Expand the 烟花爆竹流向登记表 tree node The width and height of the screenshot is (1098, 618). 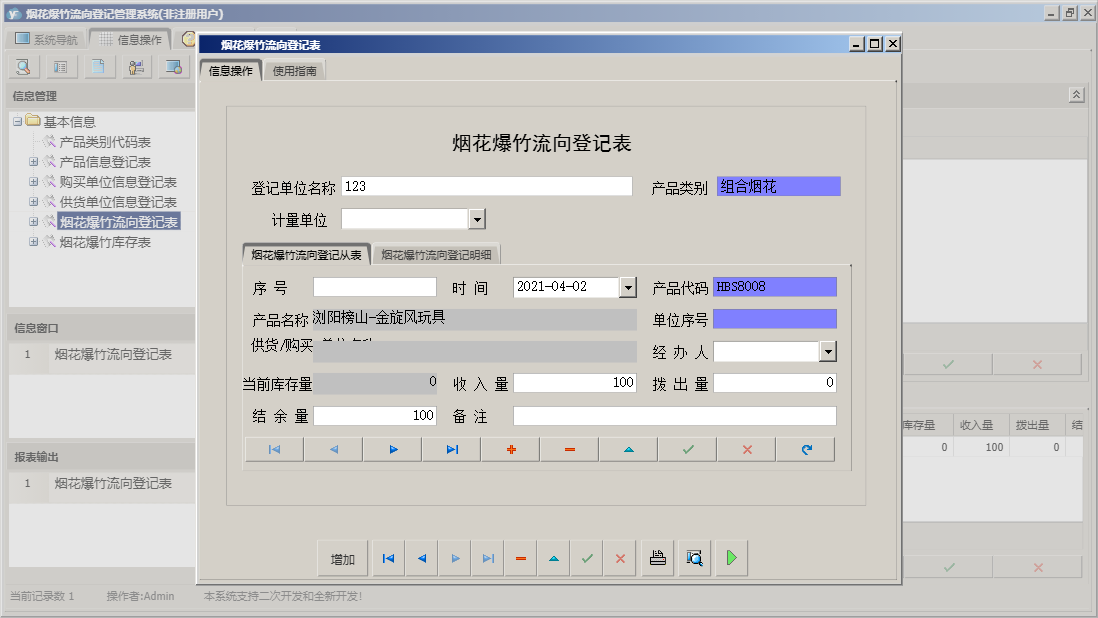33,222
